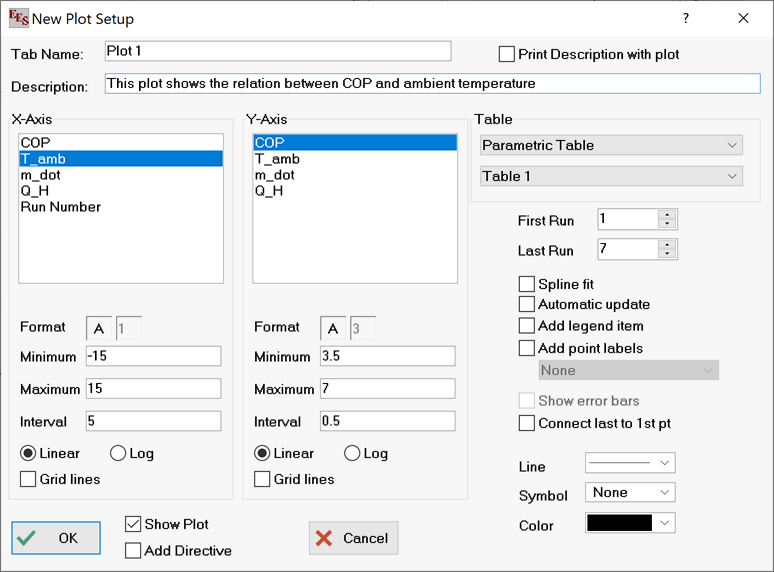This screenshot has height=572, width=774.
Task: Select m_dot in X-Axis list
Action: tap(39, 175)
